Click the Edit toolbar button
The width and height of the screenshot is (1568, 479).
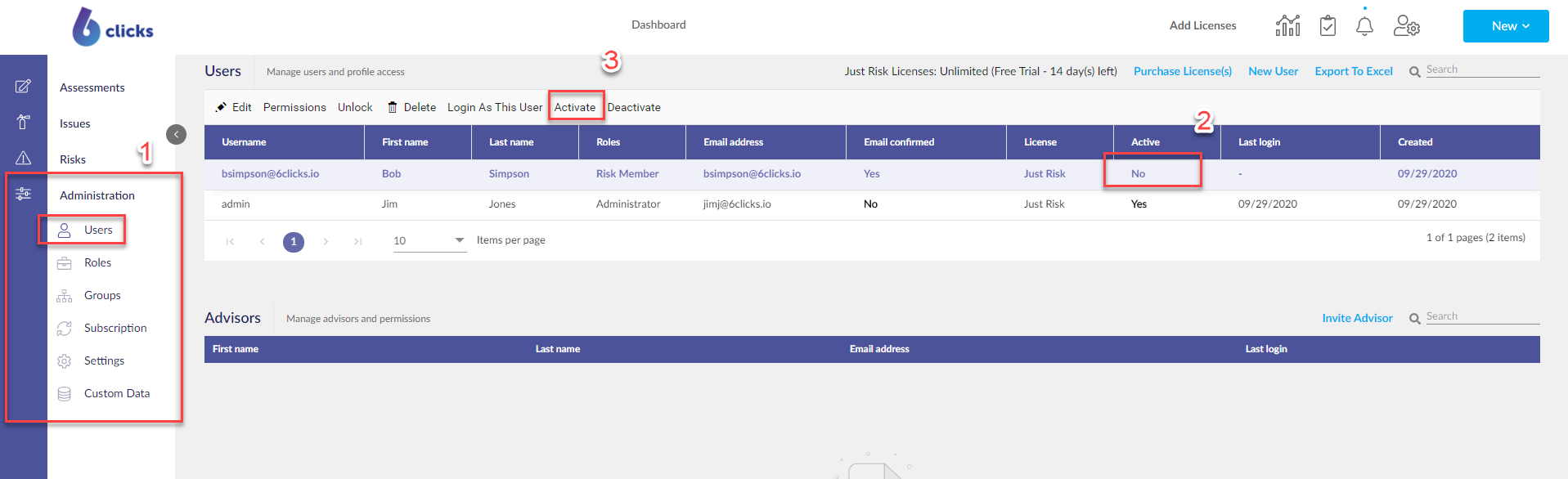233,107
